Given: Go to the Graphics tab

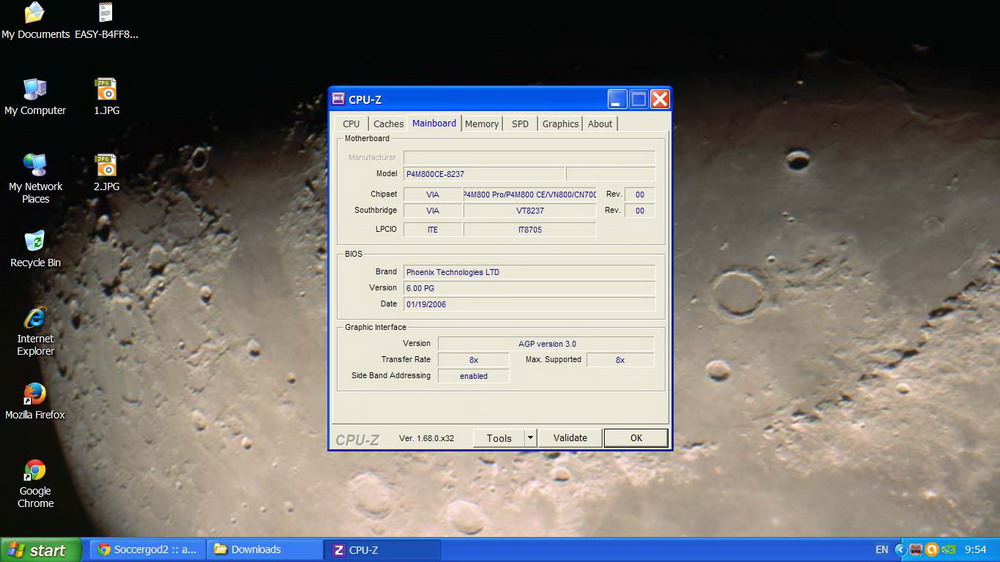Looking at the screenshot, I should coord(560,124).
